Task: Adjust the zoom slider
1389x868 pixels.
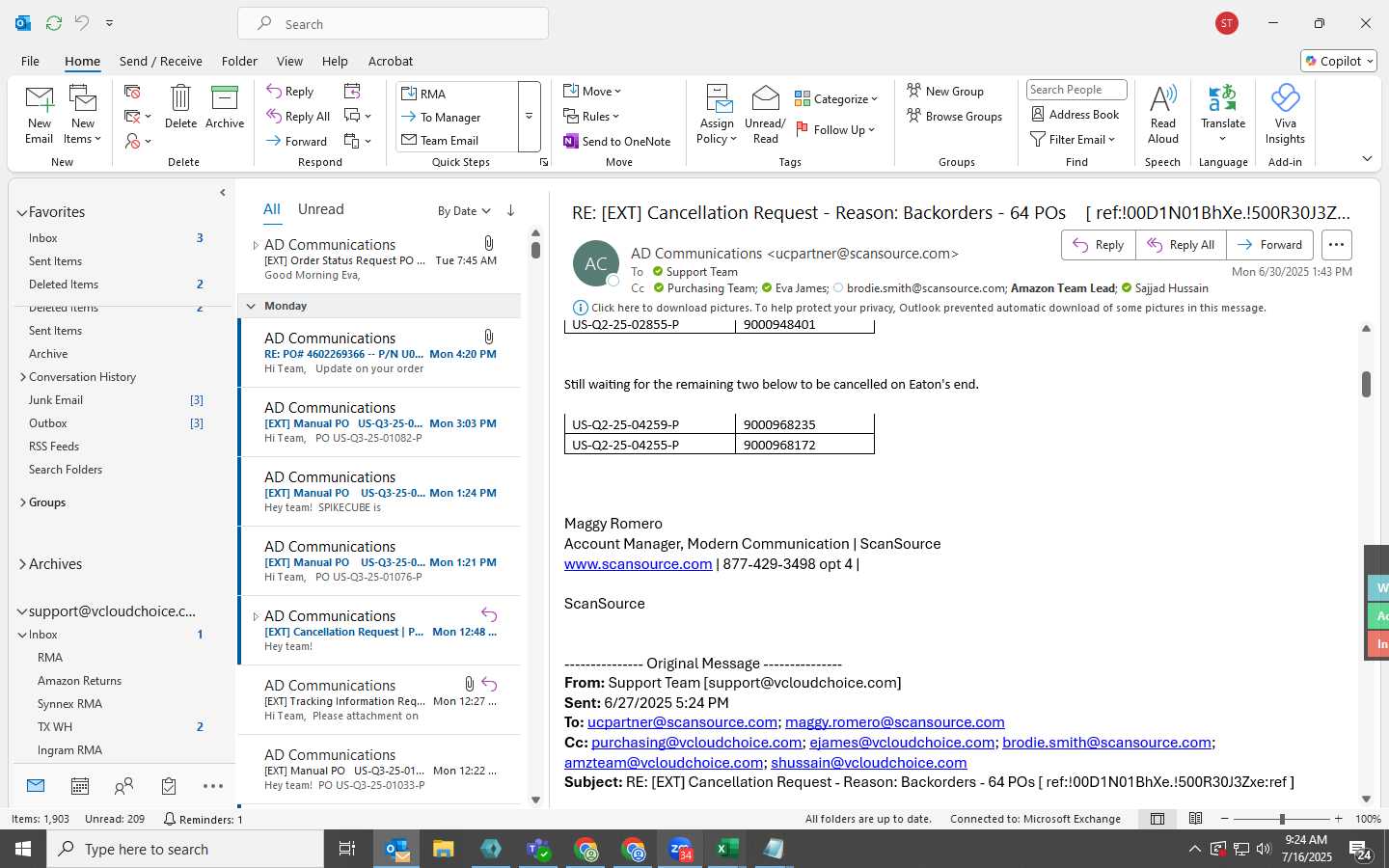Action: [x=1282, y=819]
